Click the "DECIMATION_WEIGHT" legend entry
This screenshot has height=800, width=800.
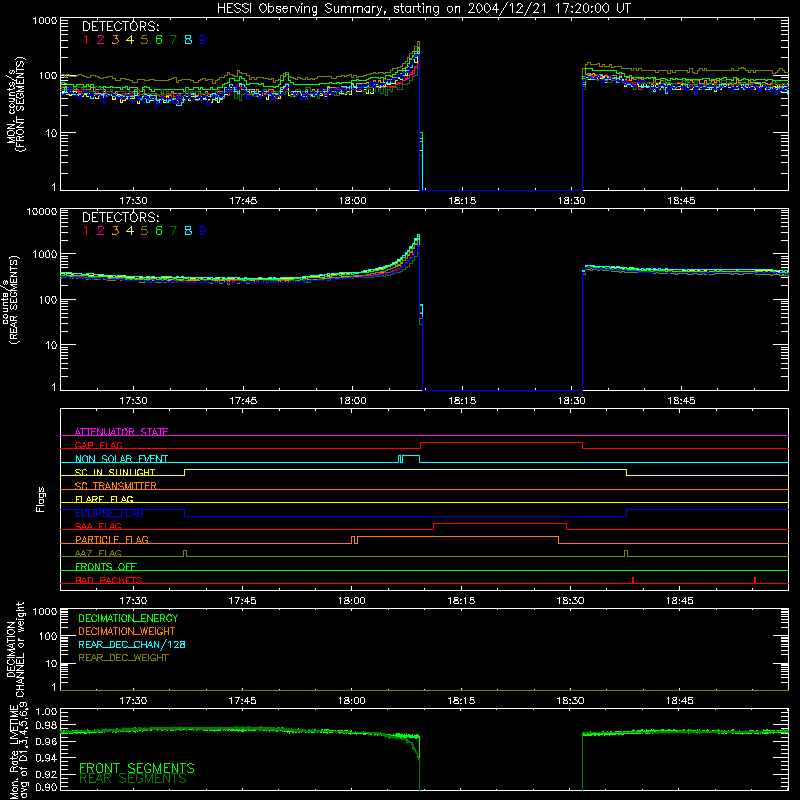(x=127, y=632)
